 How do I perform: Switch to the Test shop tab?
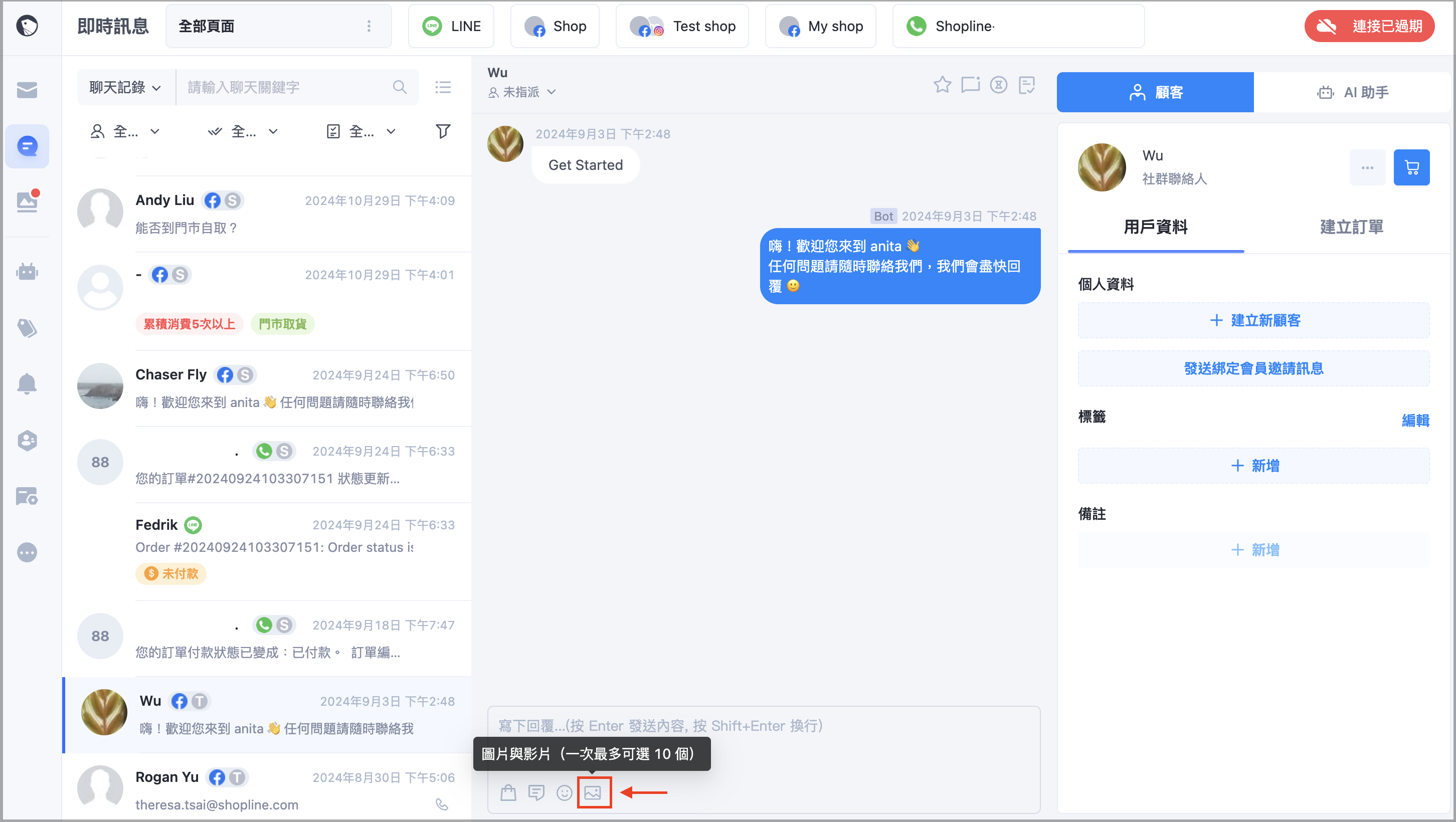682,26
